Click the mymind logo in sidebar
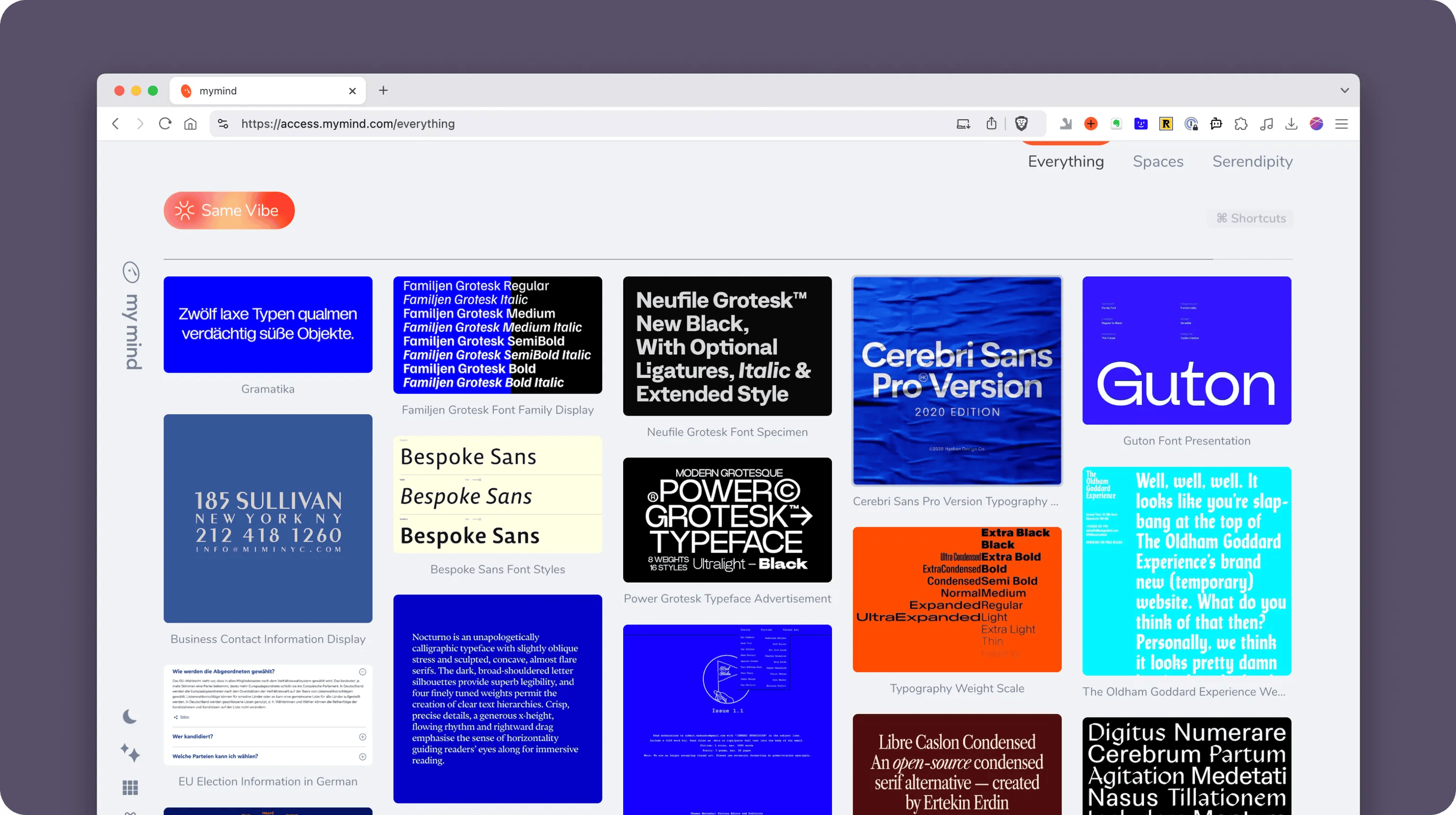The height and width of the screenshot is (815, 1456). (131, 272)
